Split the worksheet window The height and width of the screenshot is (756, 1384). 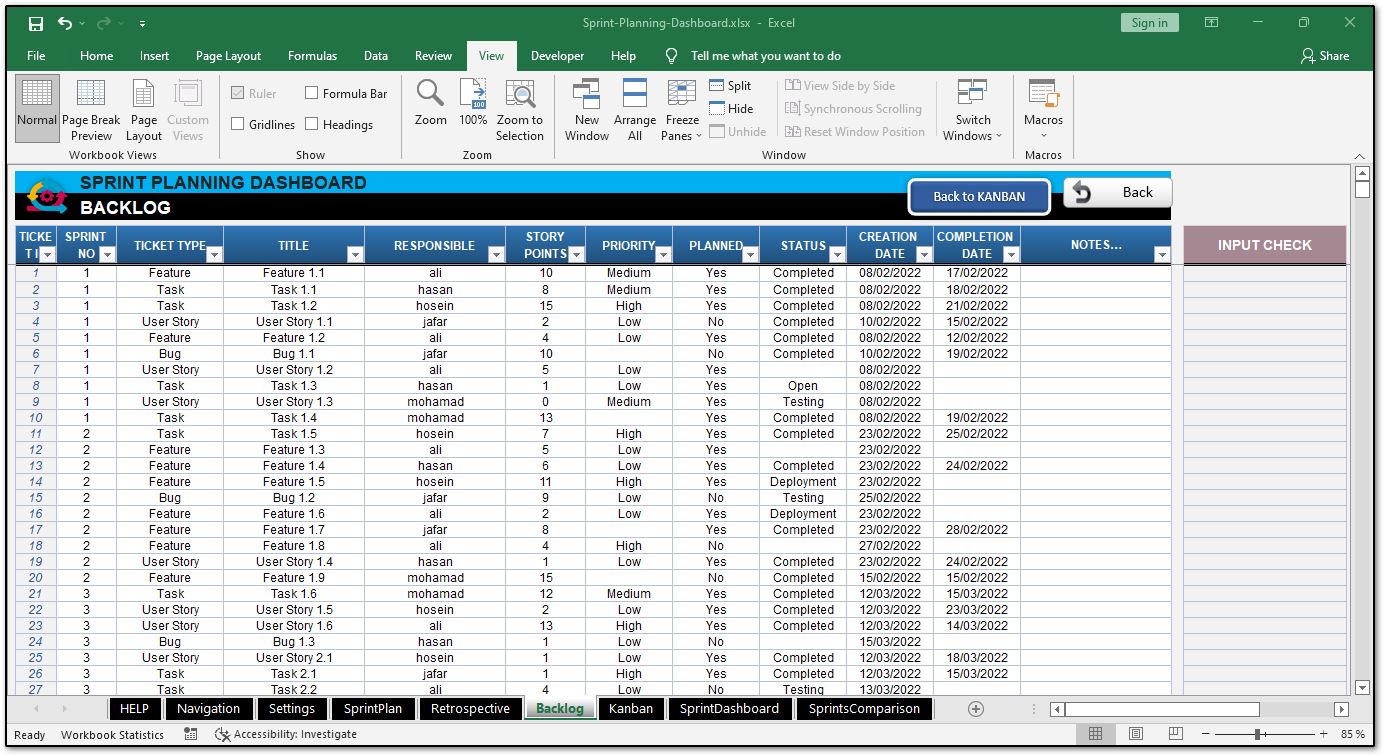[730, 86]
